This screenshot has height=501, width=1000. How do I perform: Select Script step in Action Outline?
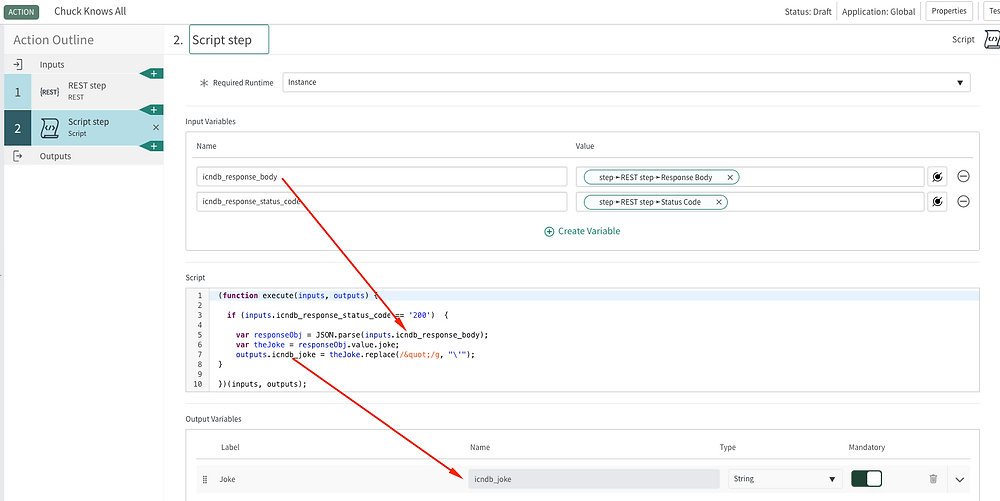pyautogui.click(x=84, y=127)
